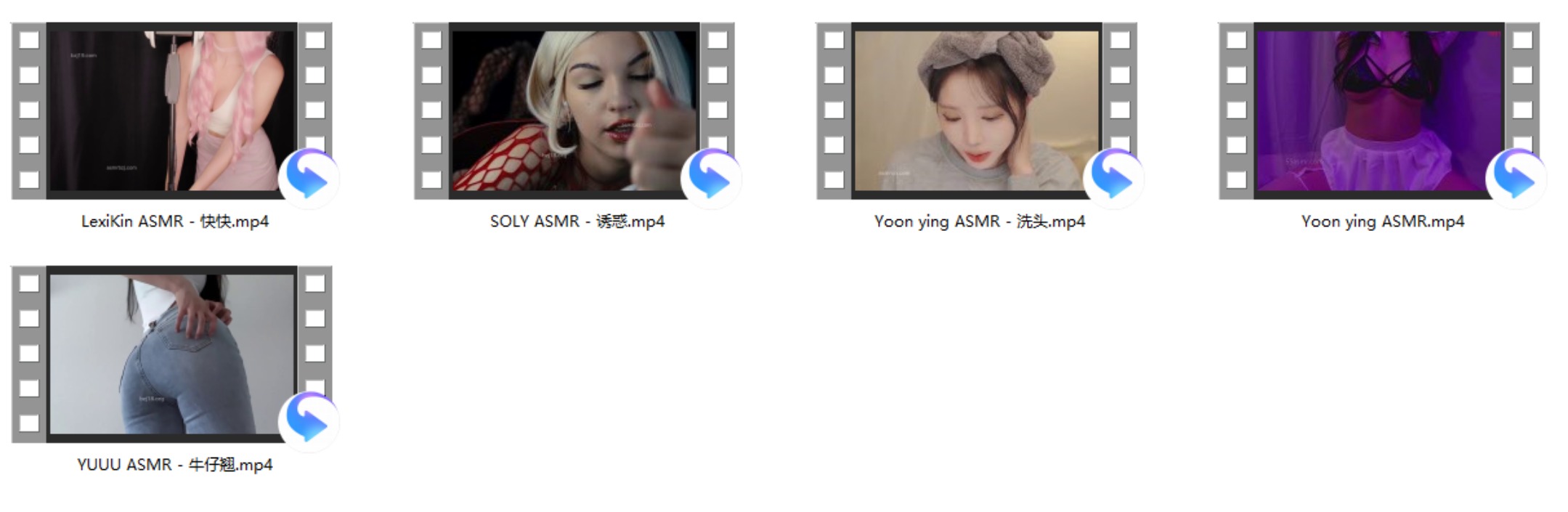
Task: Select the Yoon ying ASMR - 洗头.mp4 thumbnail
Action: 976,110
